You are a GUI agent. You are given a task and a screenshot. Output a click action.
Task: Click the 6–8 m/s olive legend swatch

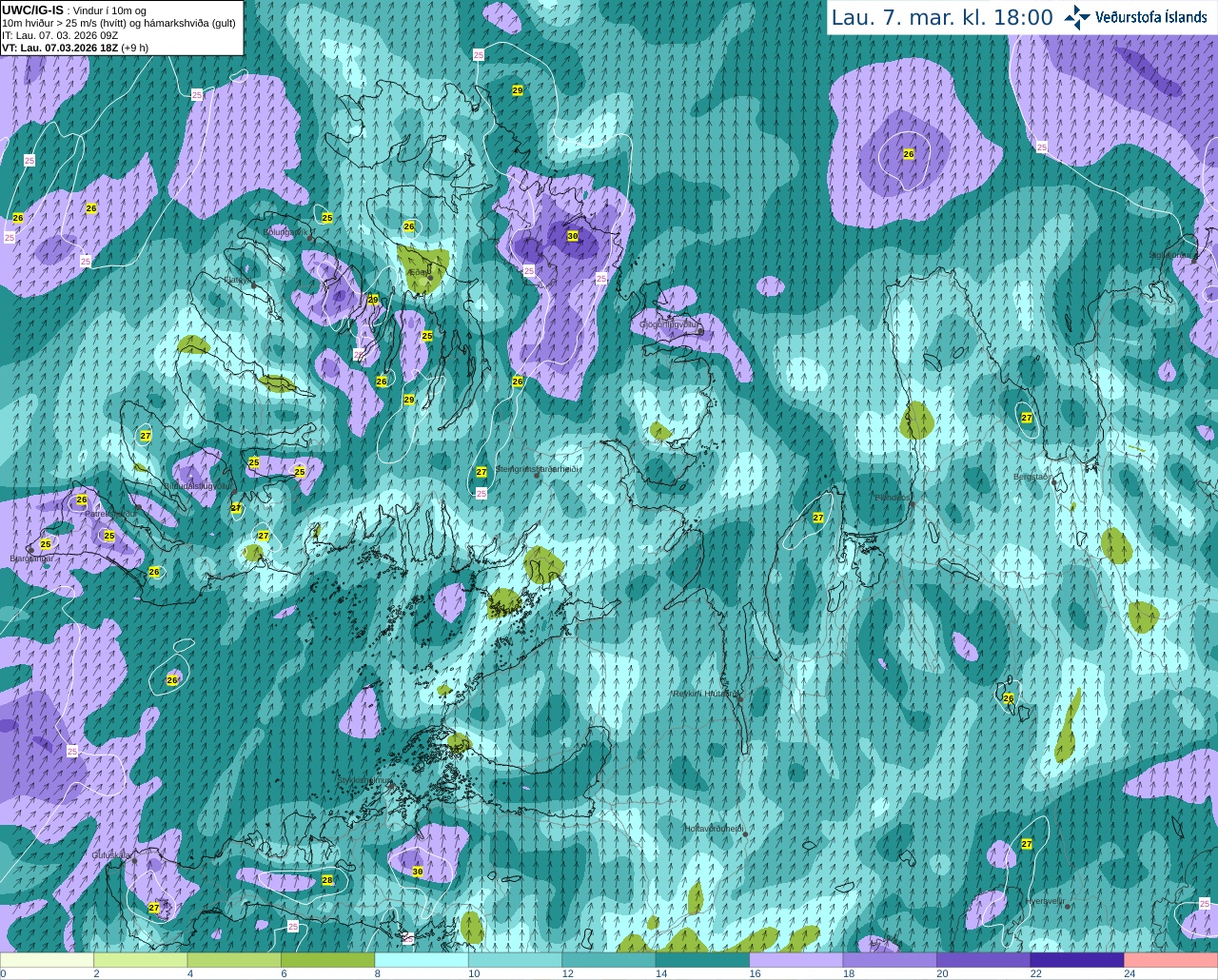tap(328, 960)
